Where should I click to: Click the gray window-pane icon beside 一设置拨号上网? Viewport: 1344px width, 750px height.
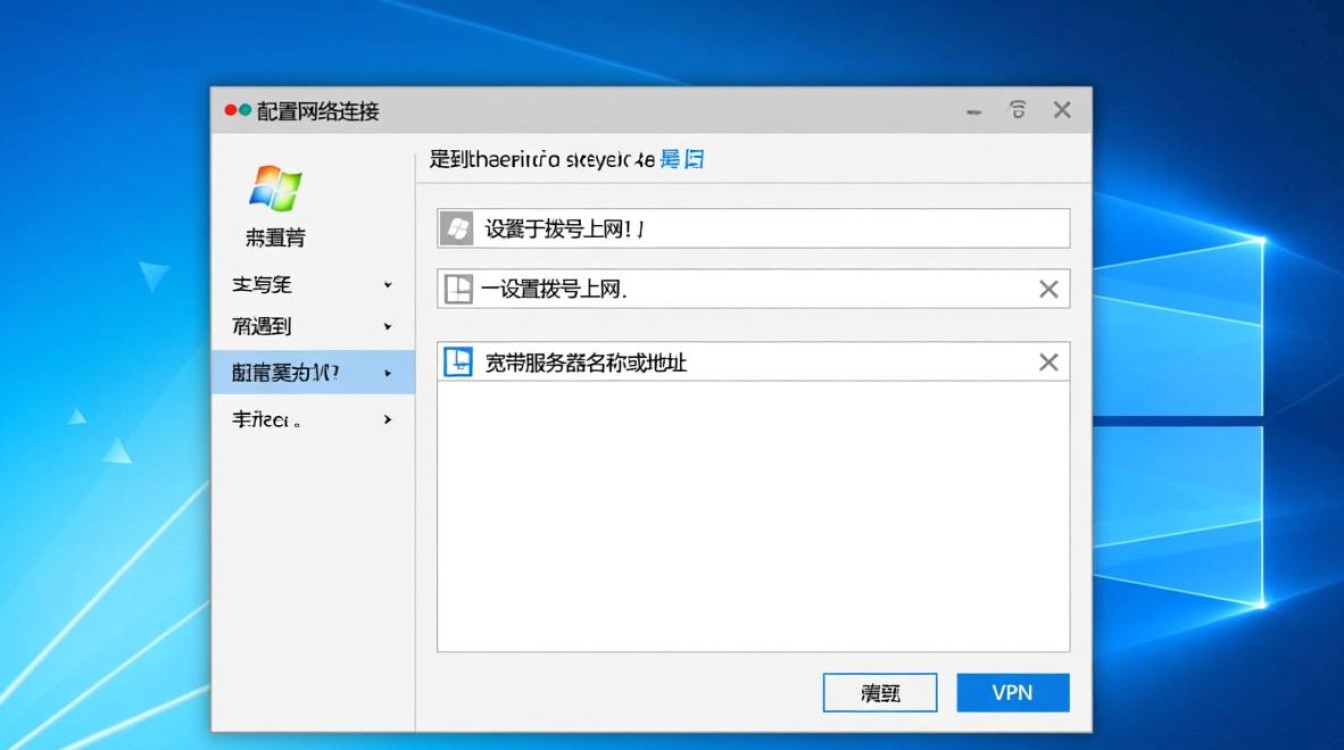tap(456, 289)
